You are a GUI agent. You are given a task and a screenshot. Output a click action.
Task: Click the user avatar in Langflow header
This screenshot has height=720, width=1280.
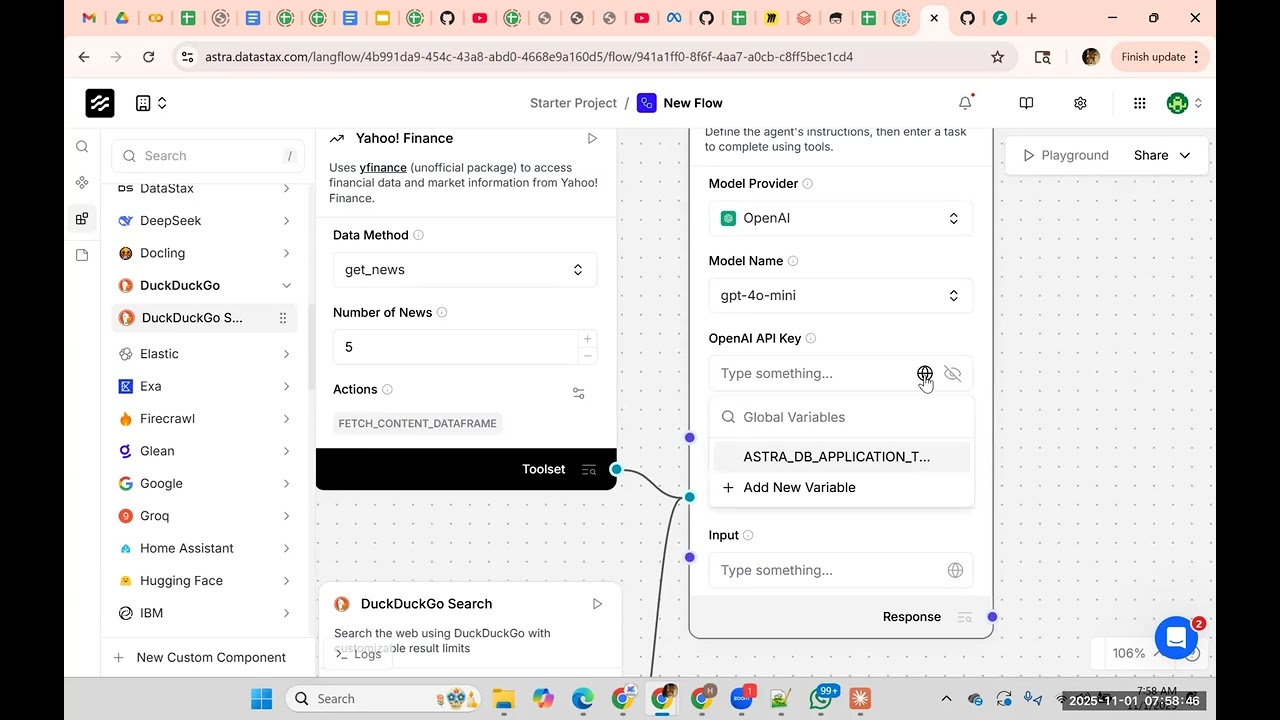point(1177,103)
